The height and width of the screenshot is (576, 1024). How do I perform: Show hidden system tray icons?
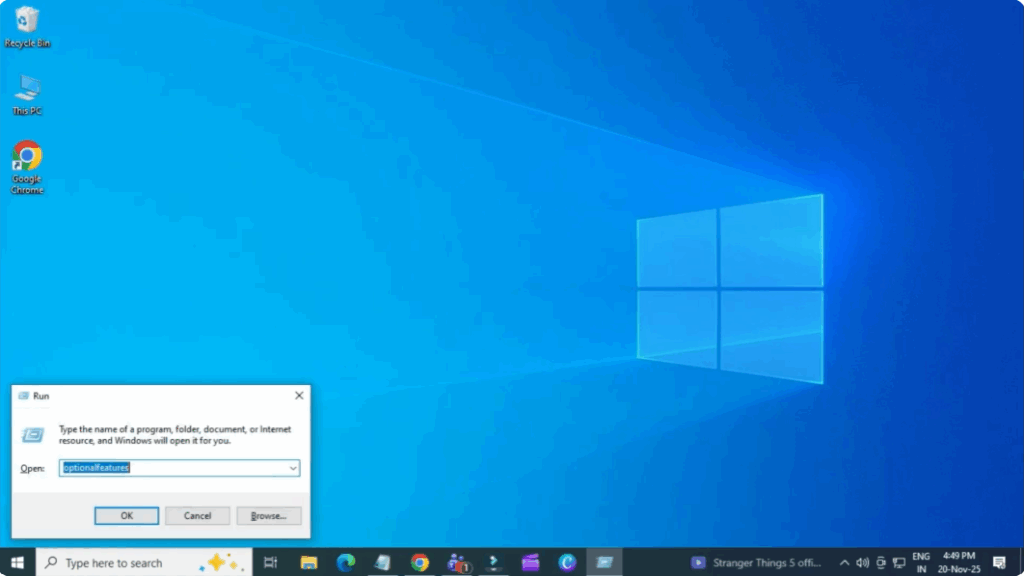tap(844, 563)
